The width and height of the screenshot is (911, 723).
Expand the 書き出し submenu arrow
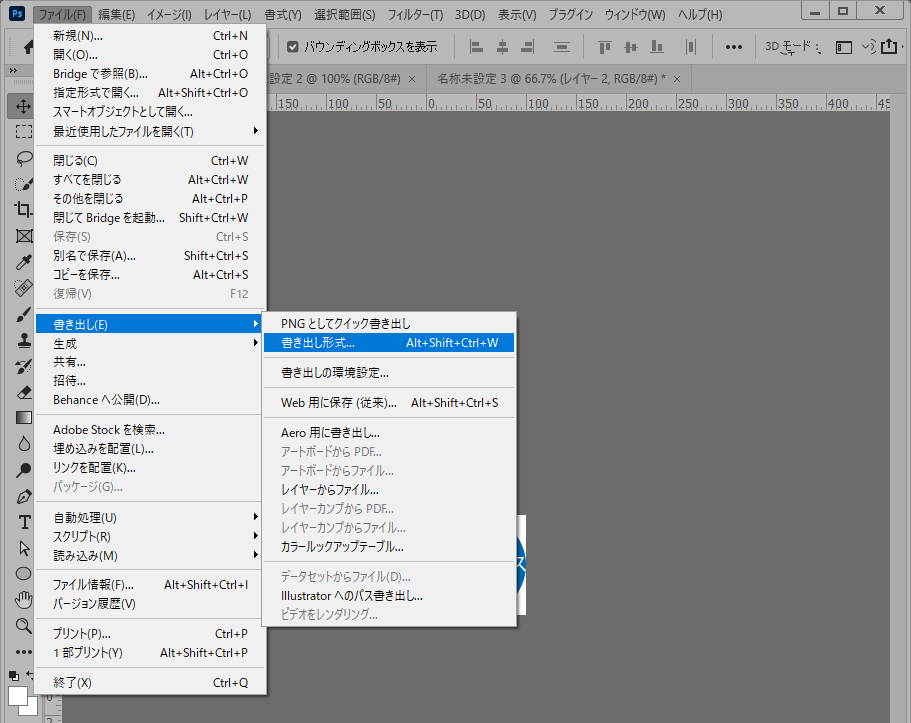tap(256, 324)
